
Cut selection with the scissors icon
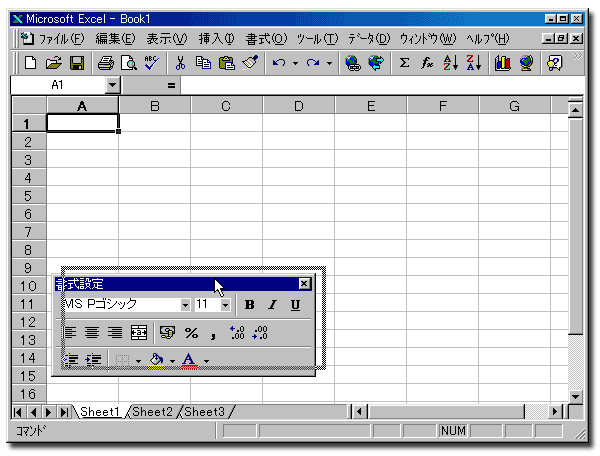(x=180, y=63)
